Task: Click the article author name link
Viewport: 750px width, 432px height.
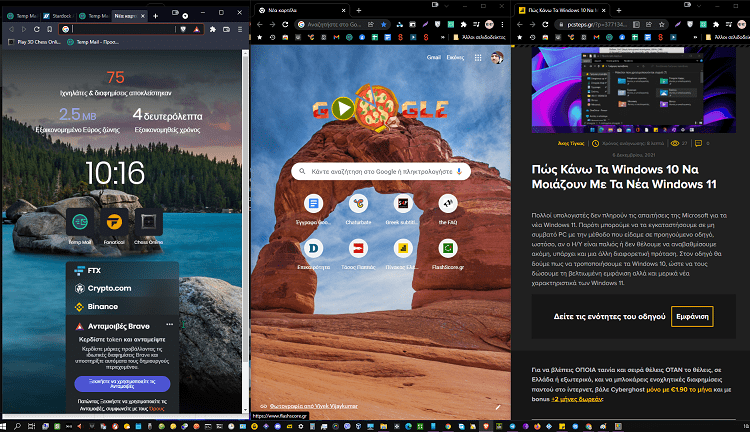Action: [571, 143]
